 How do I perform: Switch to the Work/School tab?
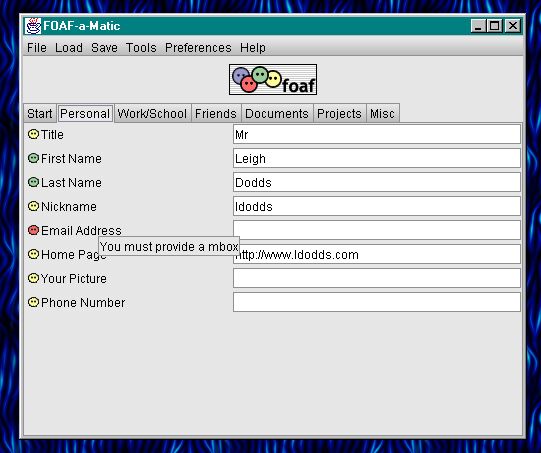[x=152, y=114]
